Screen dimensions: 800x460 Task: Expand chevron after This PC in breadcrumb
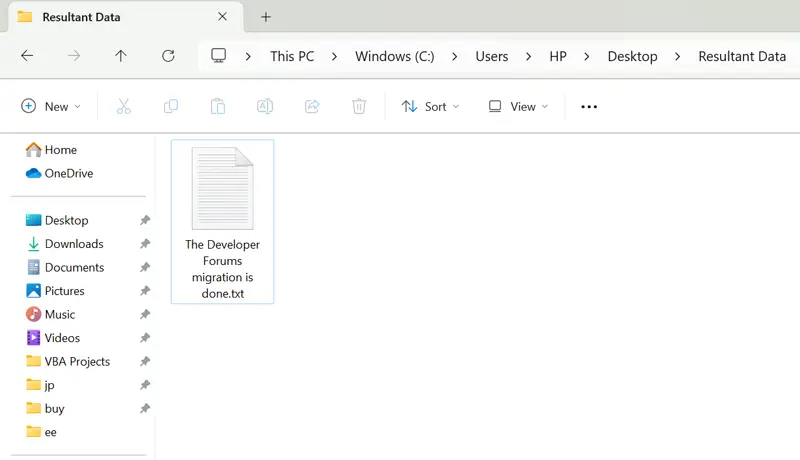coord(335,56)
